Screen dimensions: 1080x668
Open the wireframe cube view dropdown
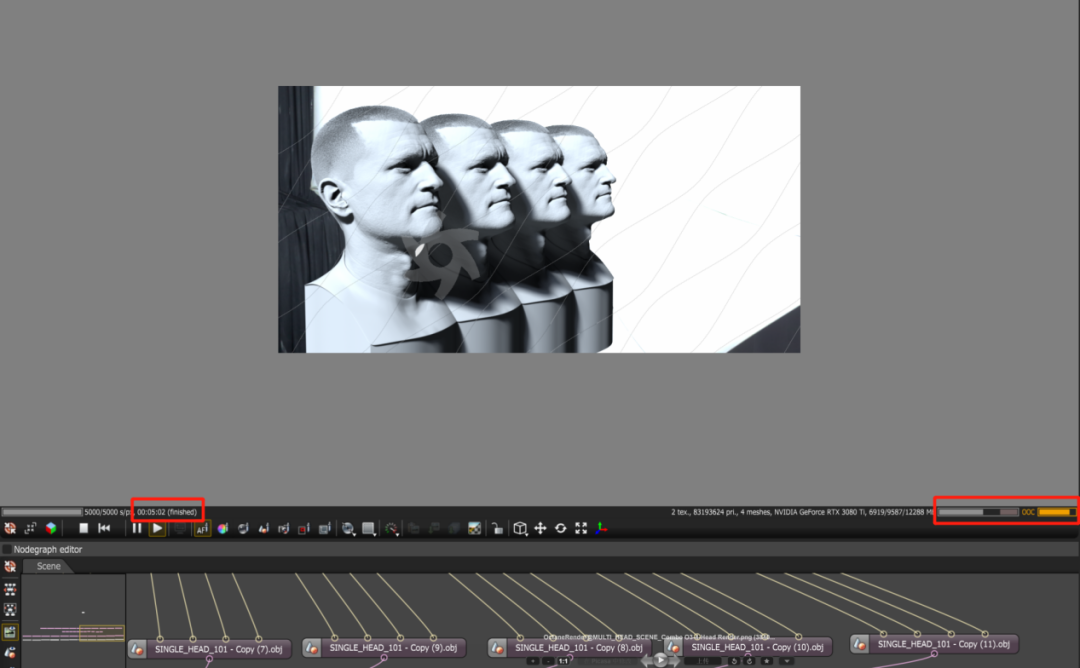pyautogui.click(x=520, y=528)
